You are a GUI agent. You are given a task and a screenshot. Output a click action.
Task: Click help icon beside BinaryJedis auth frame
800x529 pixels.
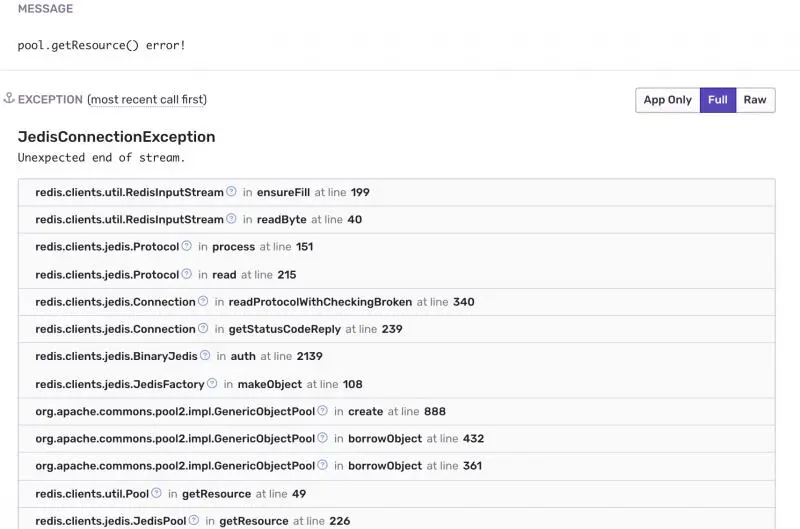point(205,355)
